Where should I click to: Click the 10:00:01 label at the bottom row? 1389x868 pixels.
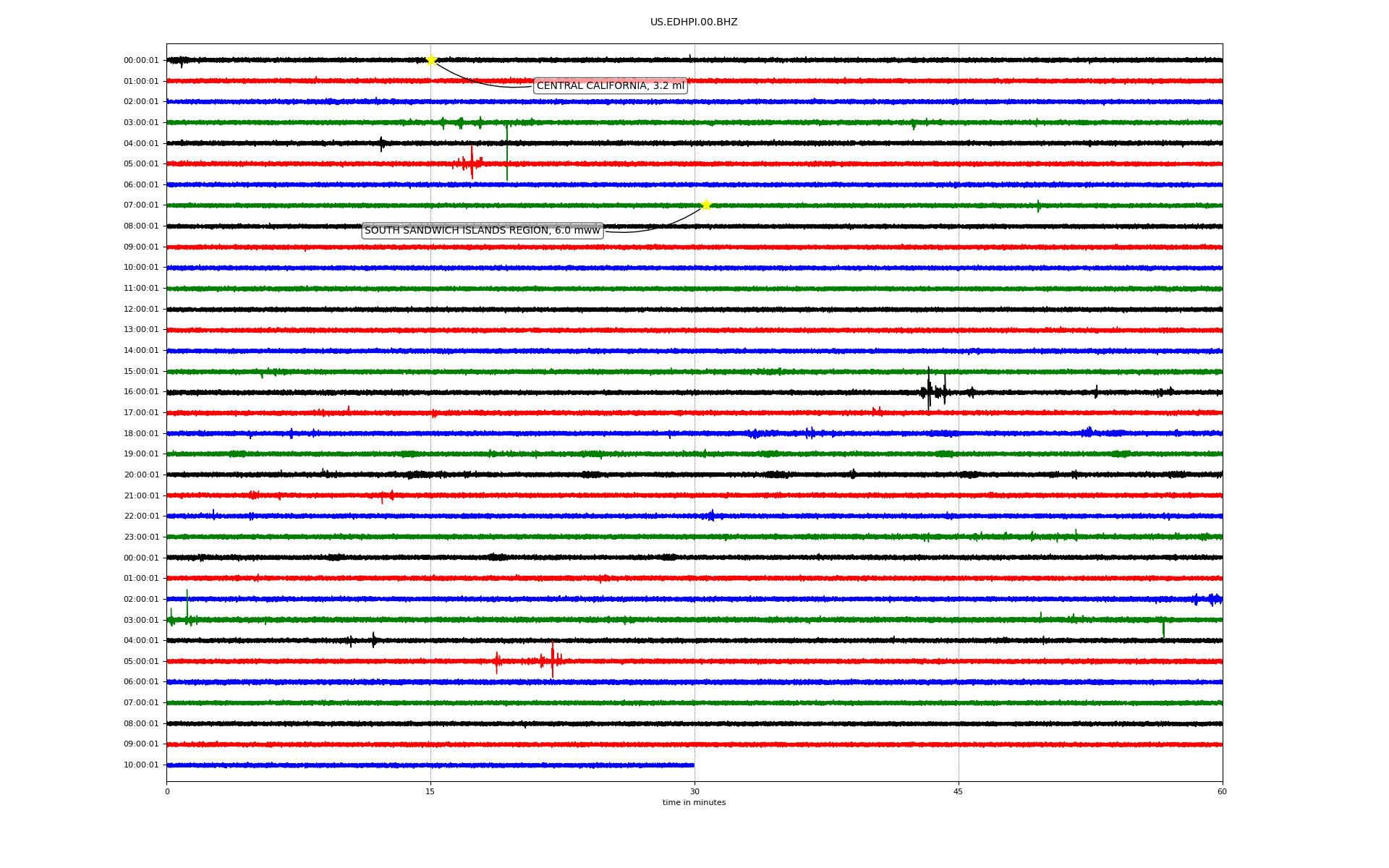coord(141,765)
